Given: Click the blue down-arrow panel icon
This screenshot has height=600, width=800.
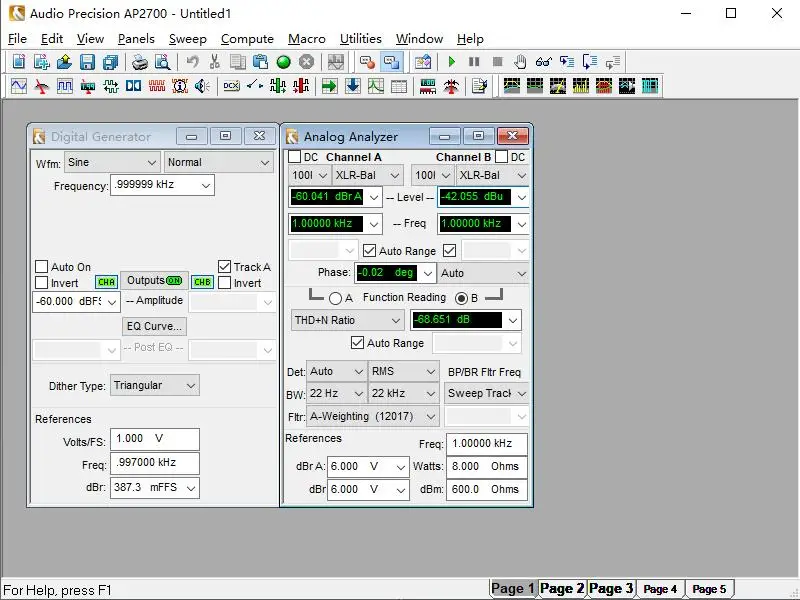Looking at the screenshot, I should 353,86.
